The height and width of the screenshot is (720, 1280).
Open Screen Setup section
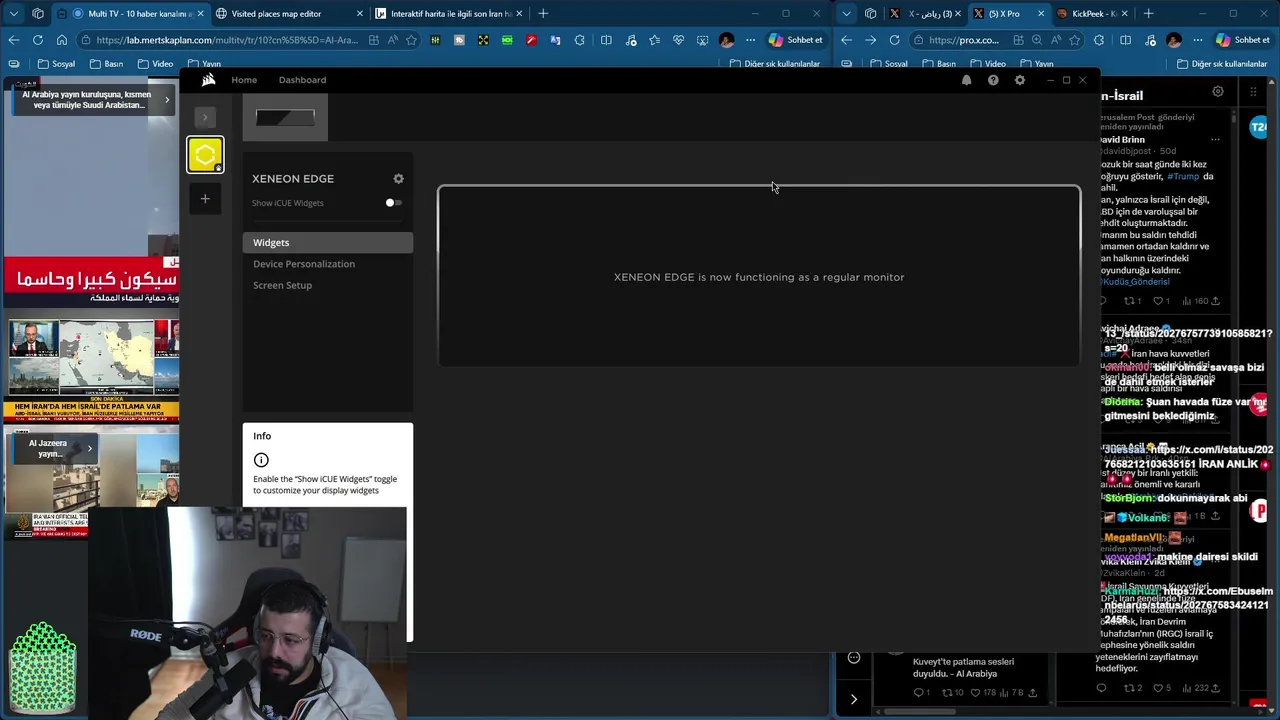point(282,285)
